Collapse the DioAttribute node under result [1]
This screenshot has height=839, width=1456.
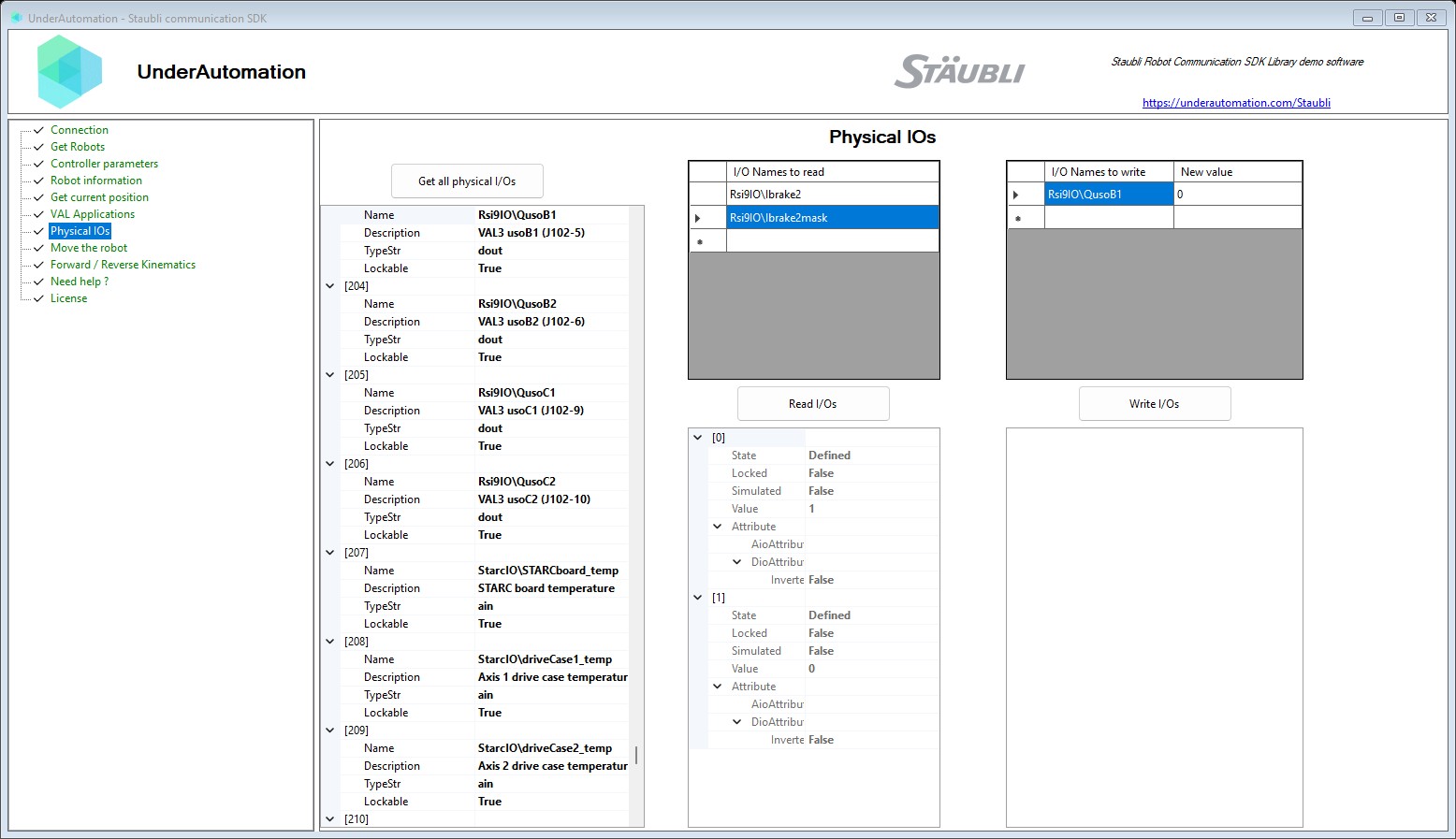click(737, 721)
